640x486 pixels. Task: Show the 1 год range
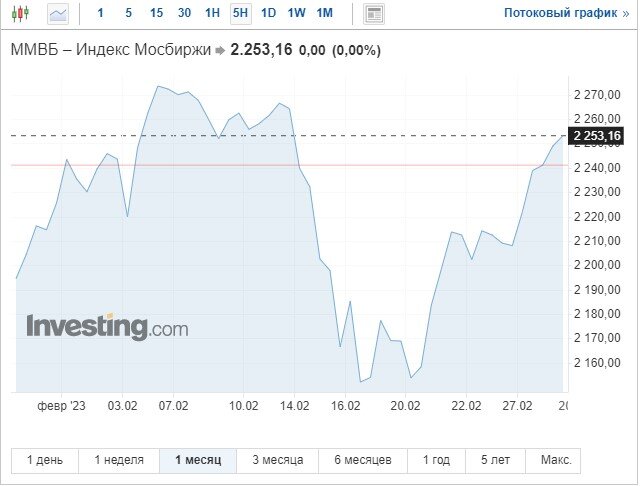pos(436,460)
